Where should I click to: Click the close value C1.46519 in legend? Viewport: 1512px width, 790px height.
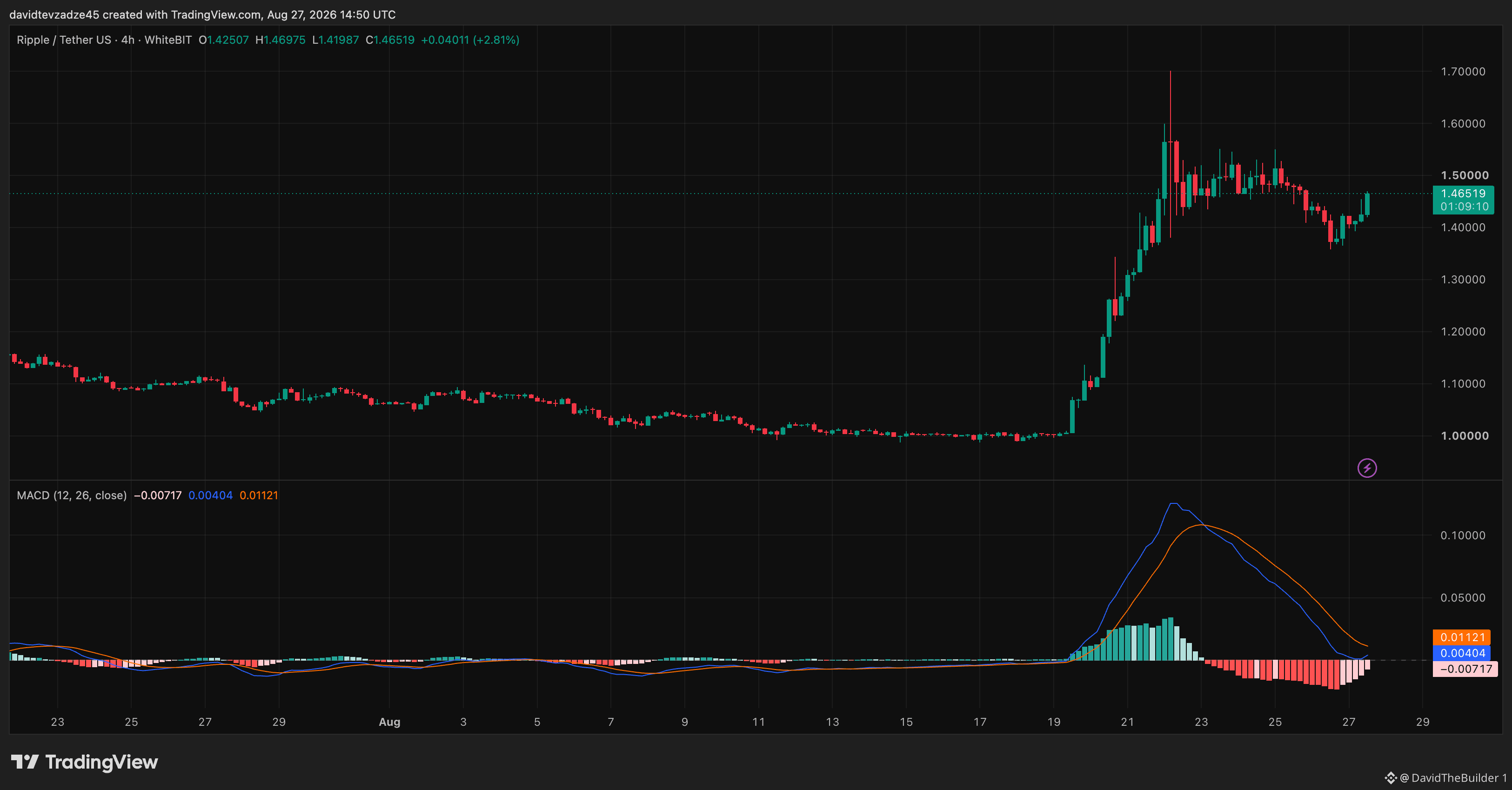pos(390,40)
